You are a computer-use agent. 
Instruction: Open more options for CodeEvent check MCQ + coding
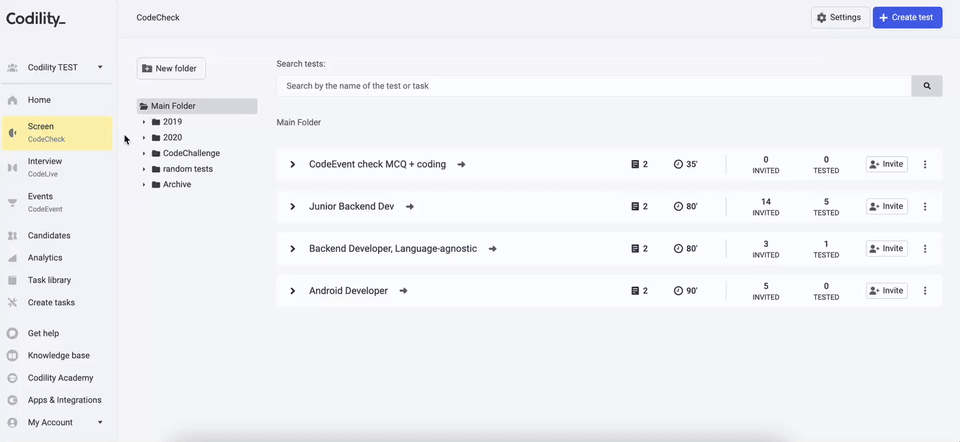(925, 165)
